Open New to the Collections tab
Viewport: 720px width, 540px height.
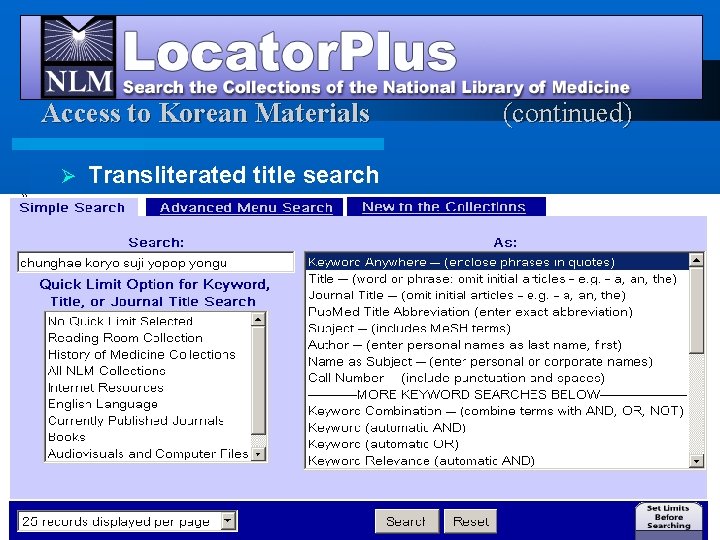click(444, 207)
